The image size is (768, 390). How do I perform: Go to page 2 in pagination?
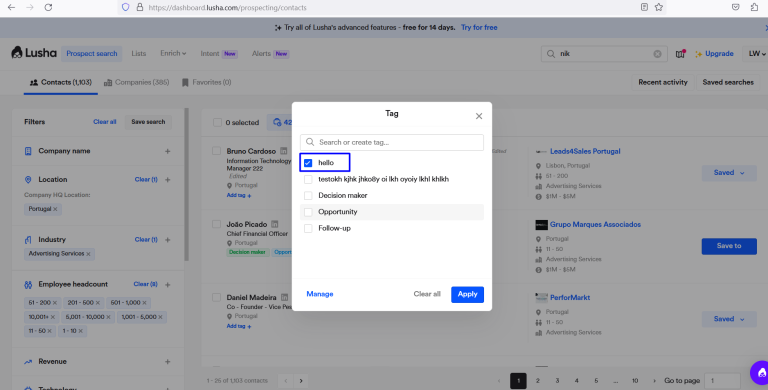tap(537, 381)
